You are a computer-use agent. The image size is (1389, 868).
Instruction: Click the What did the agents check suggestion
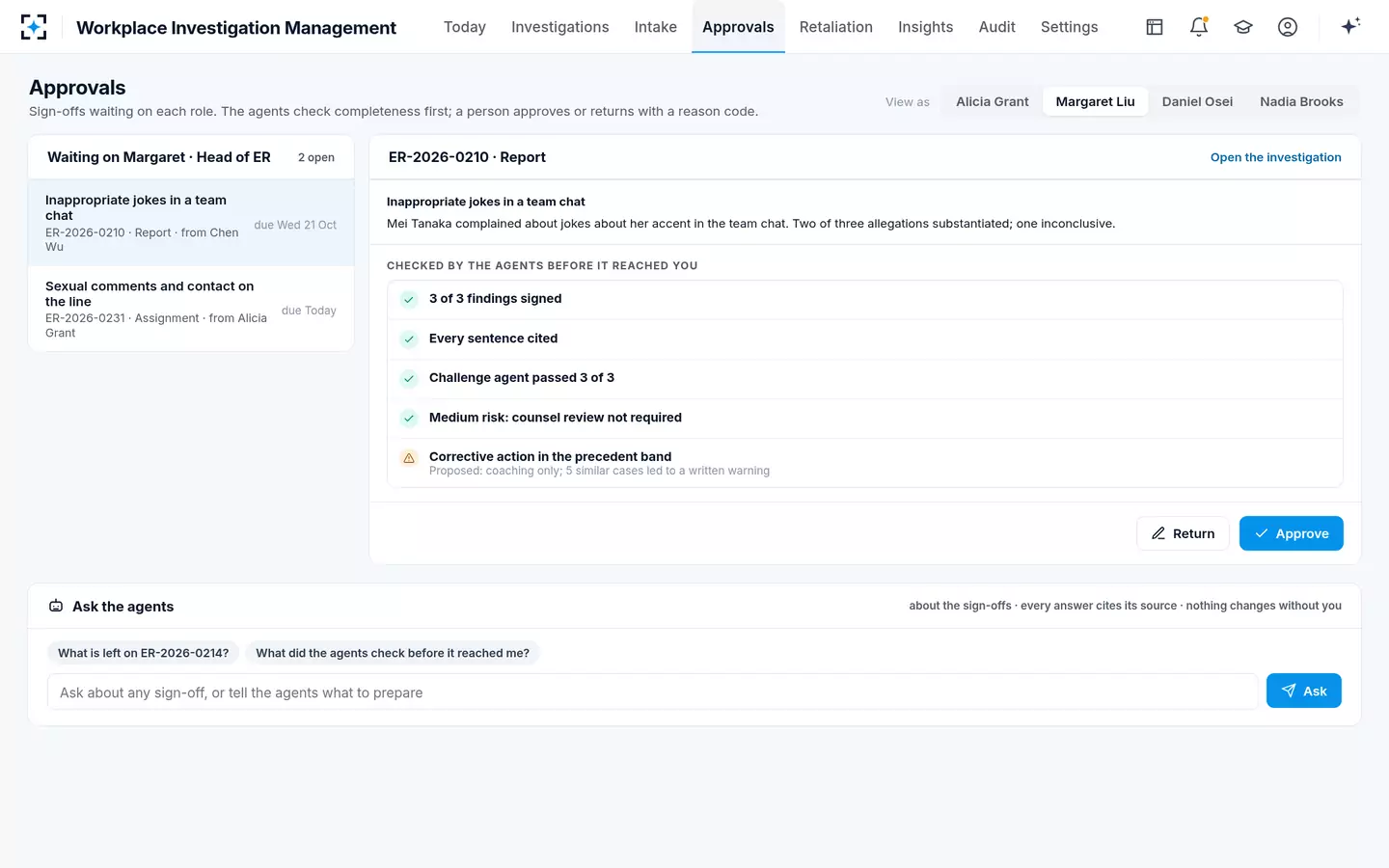tap(393, 653)
